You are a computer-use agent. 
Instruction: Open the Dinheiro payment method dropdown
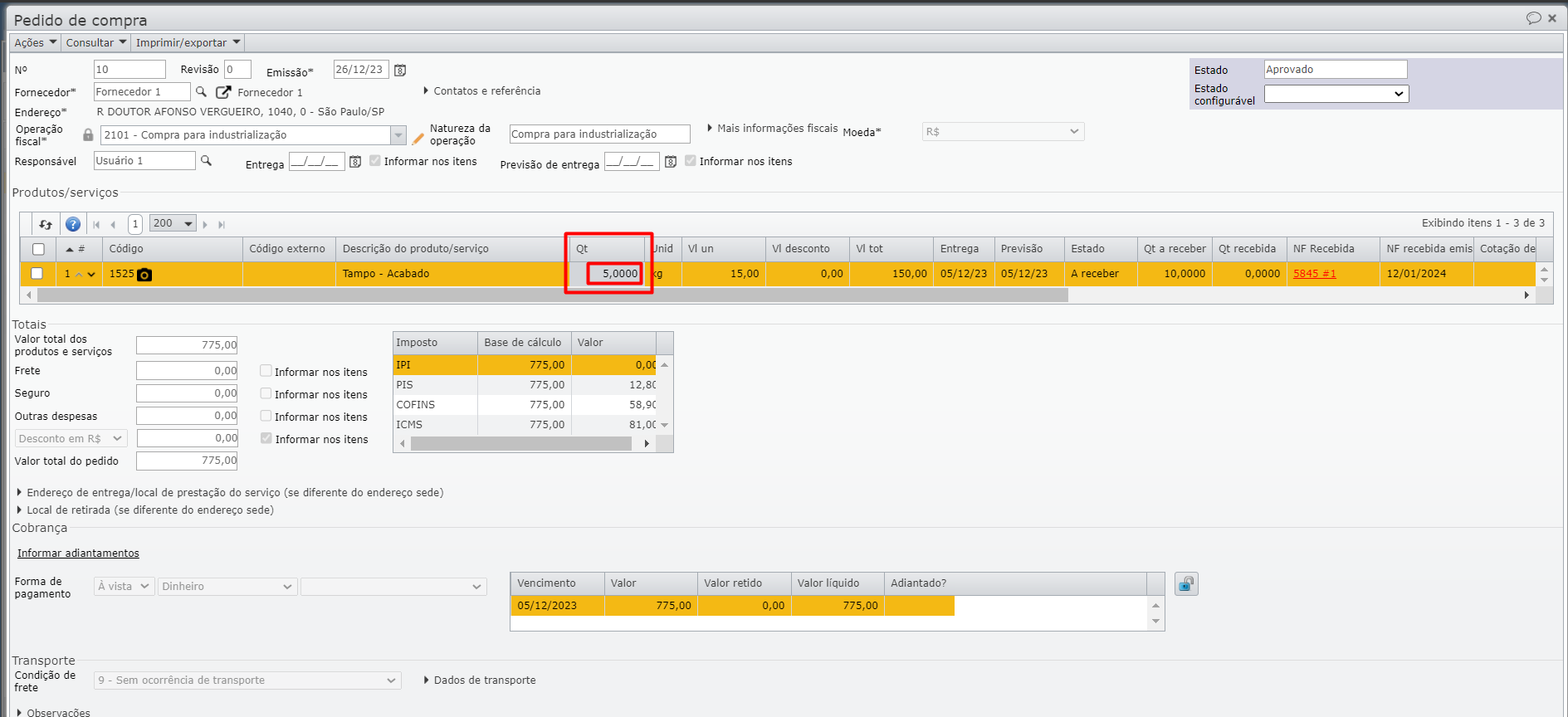227,586
